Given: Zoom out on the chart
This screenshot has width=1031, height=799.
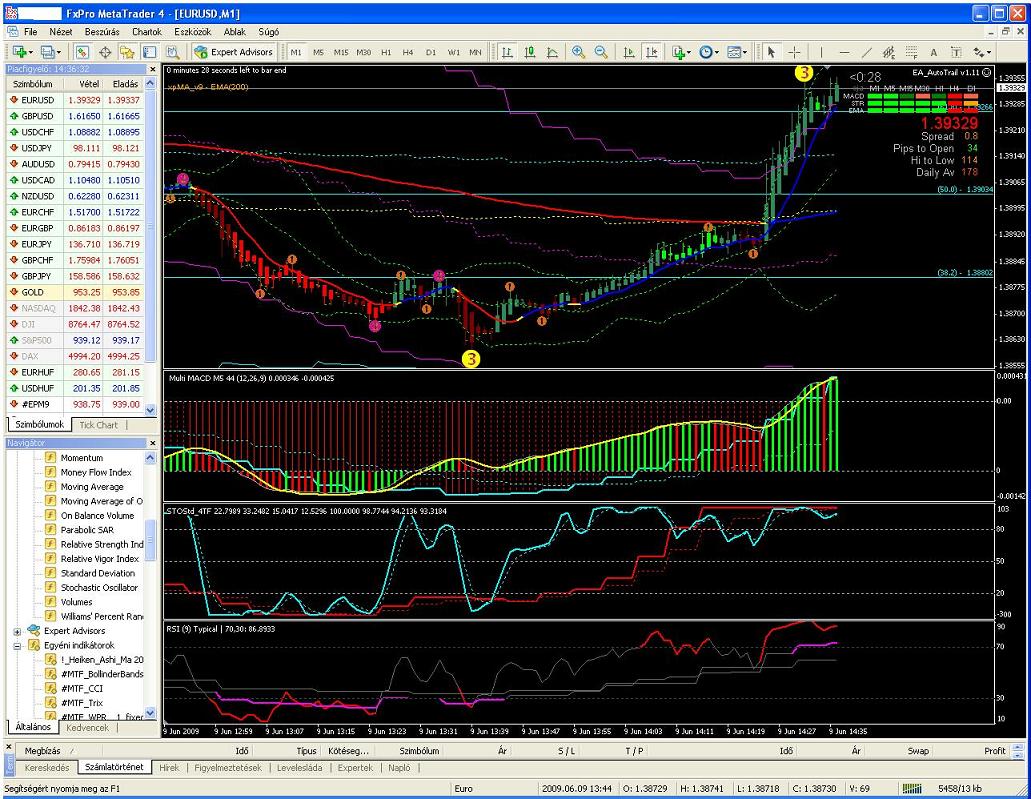Looking at the screenshot, I should [x=600, y=52].
